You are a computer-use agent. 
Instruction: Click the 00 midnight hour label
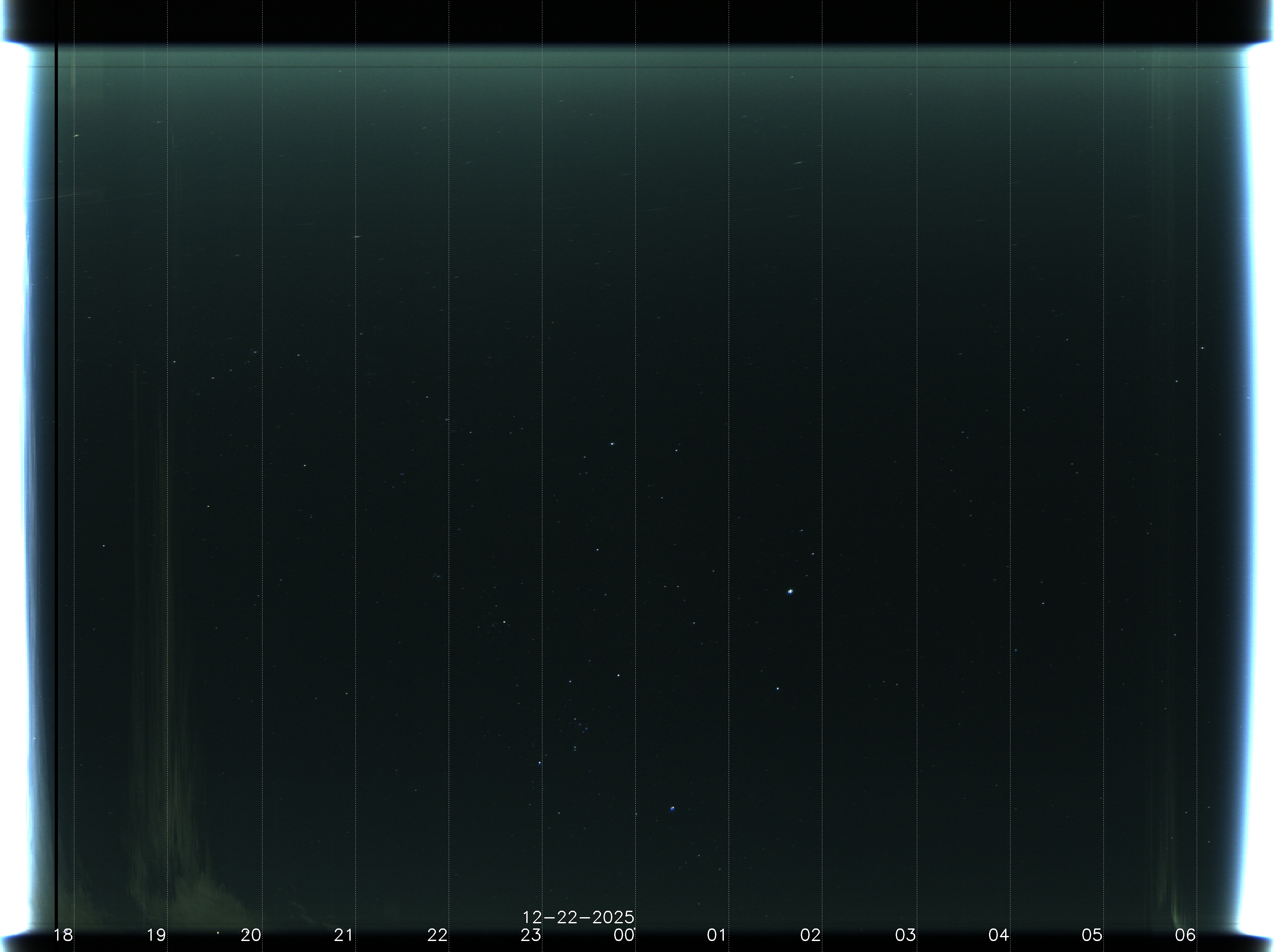[624, 935]
